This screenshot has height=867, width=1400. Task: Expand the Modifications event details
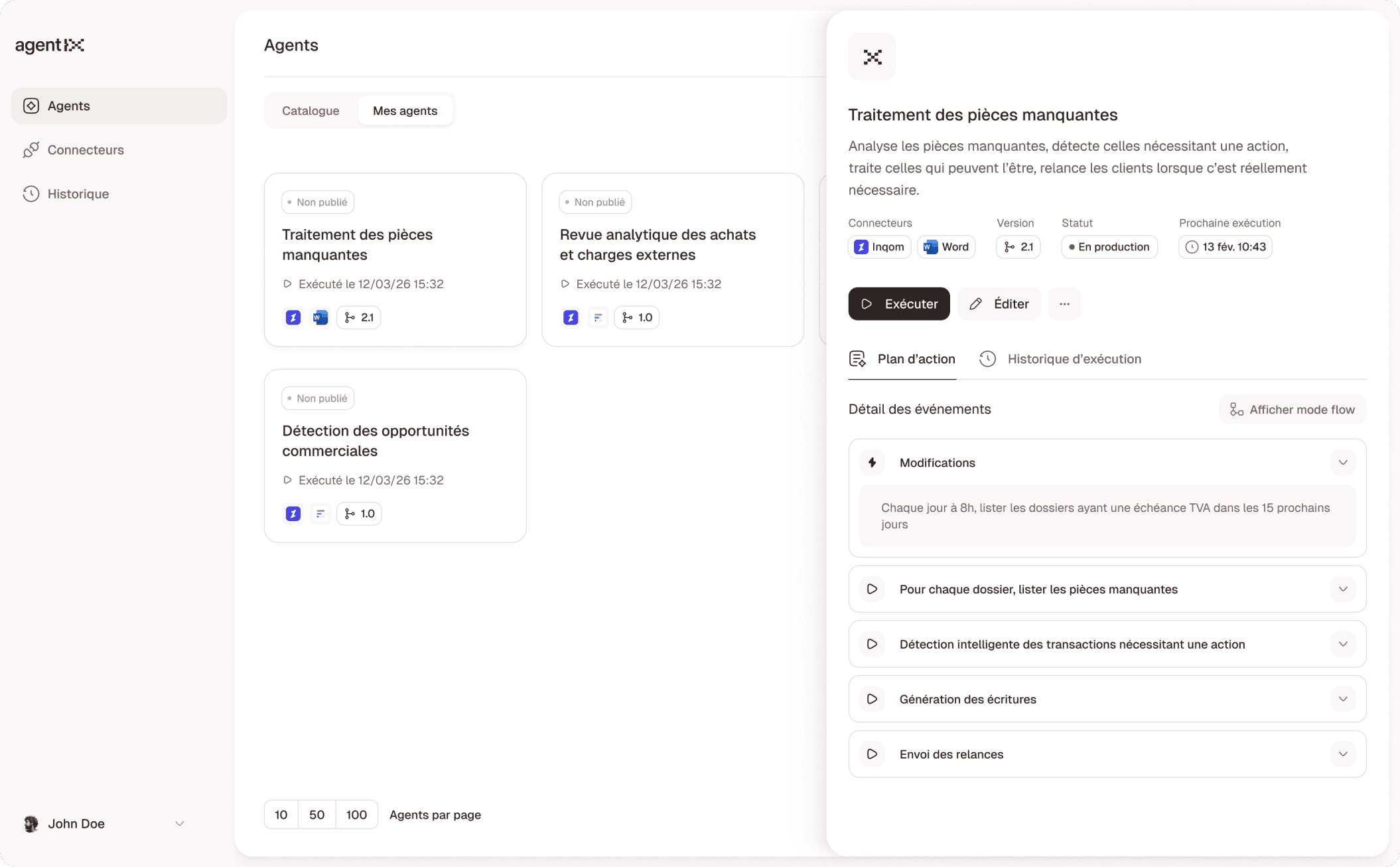[1342, 462]
